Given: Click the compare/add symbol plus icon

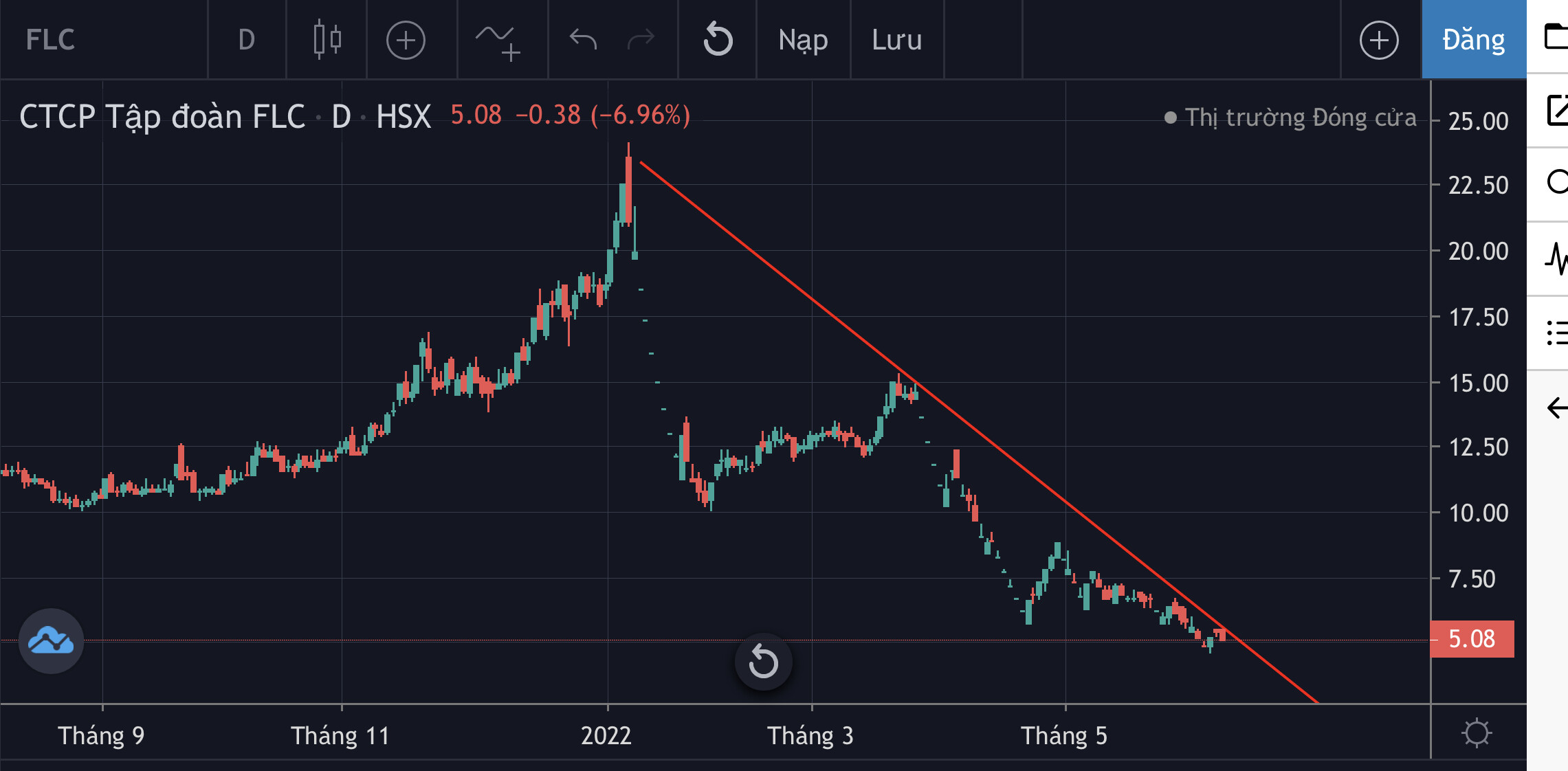Looking at the screenshot, I should (x=406, y=40).
